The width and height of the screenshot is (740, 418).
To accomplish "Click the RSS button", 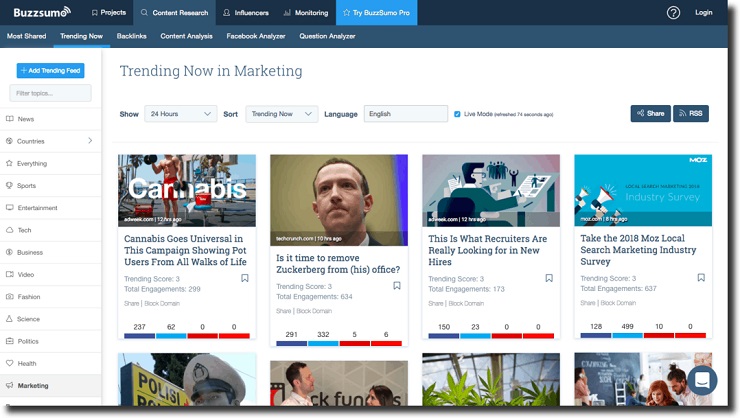I will coord(690,113).
